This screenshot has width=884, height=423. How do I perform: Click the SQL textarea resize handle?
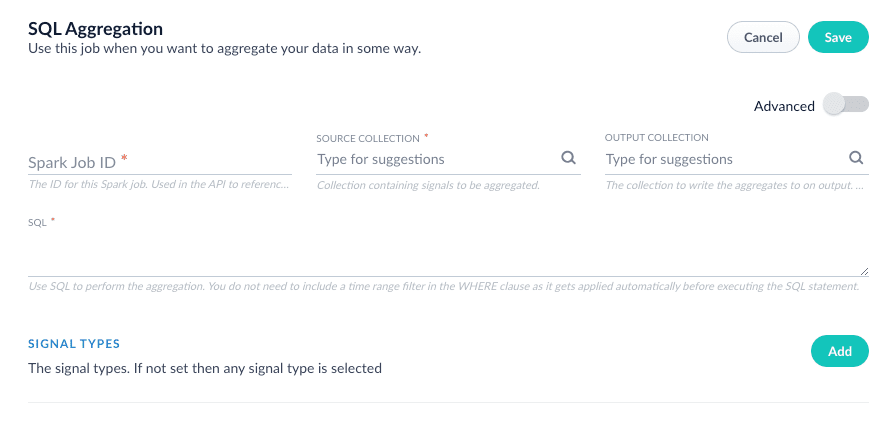coord(864,271)
